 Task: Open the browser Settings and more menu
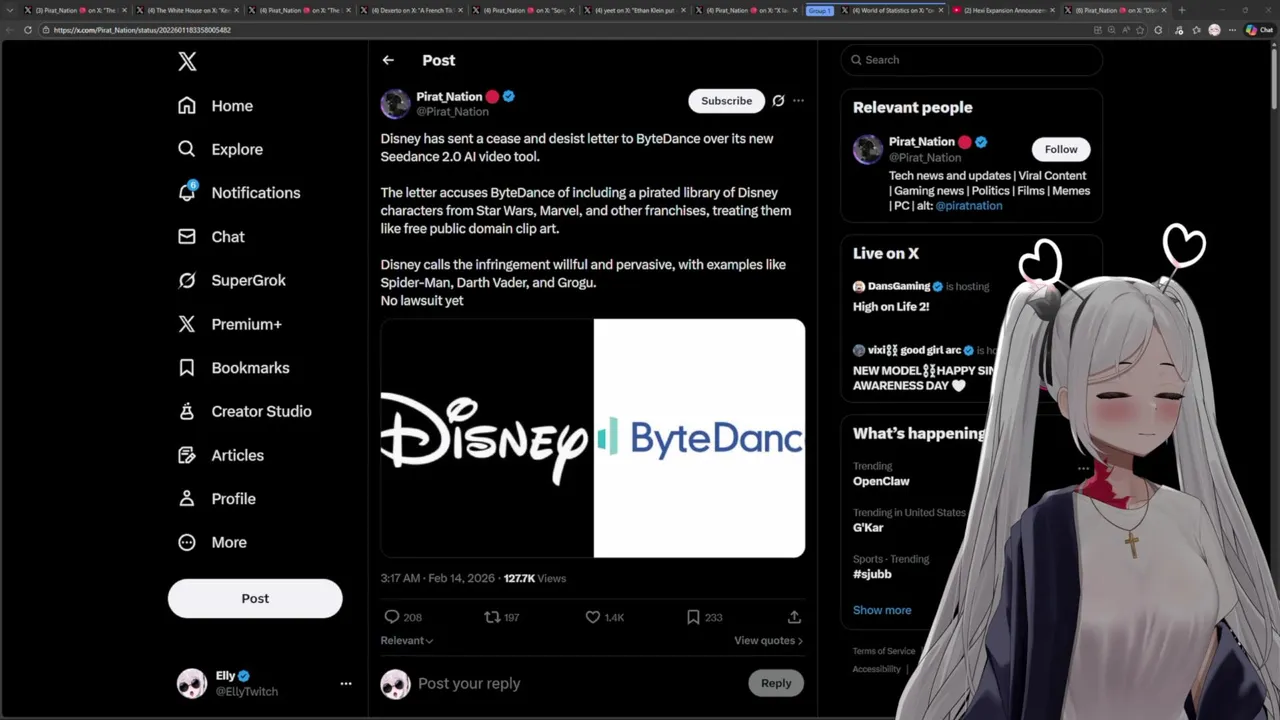point(1231,30)
